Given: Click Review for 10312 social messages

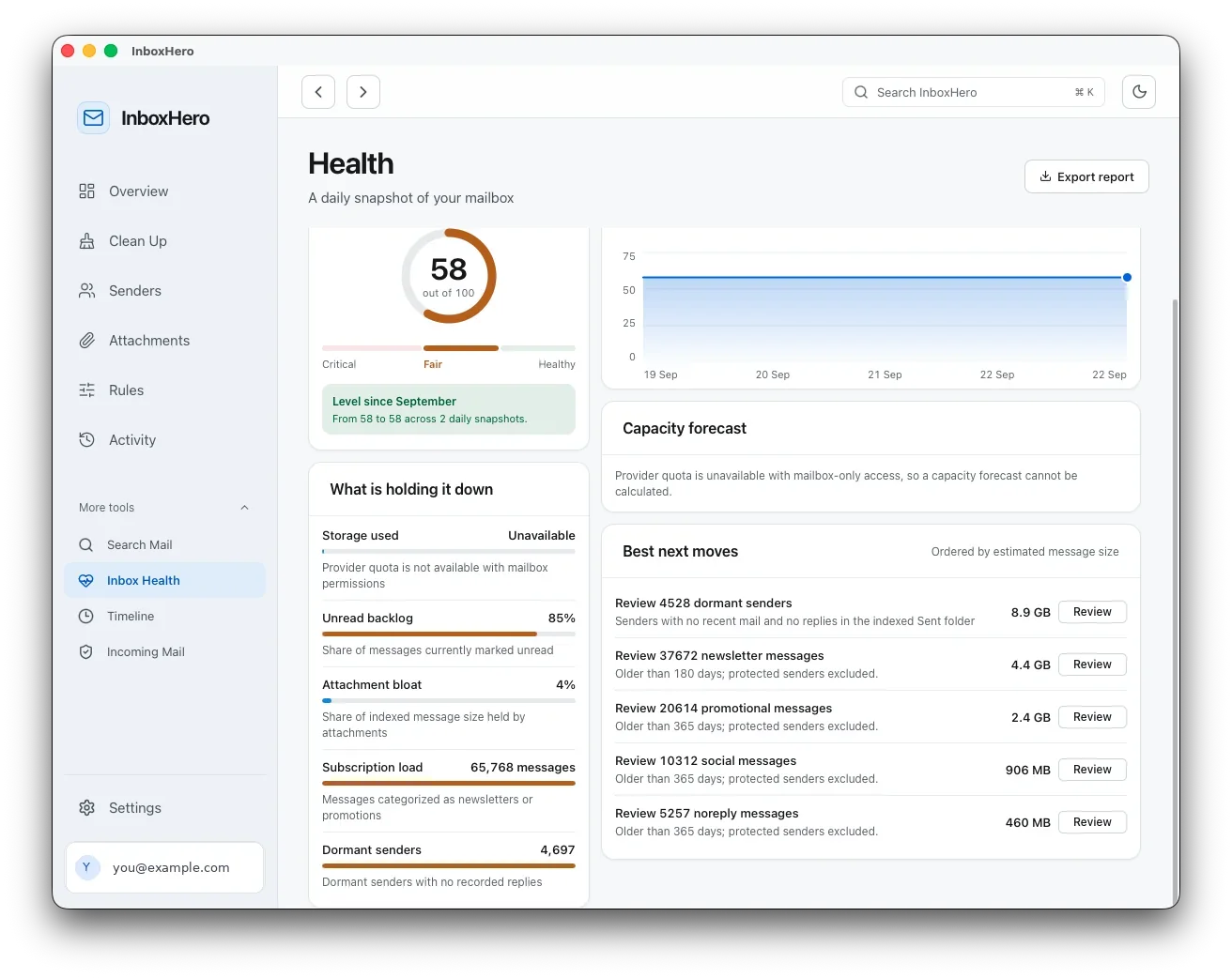Looking at the screenshot, I should [x=1092, y=770].
